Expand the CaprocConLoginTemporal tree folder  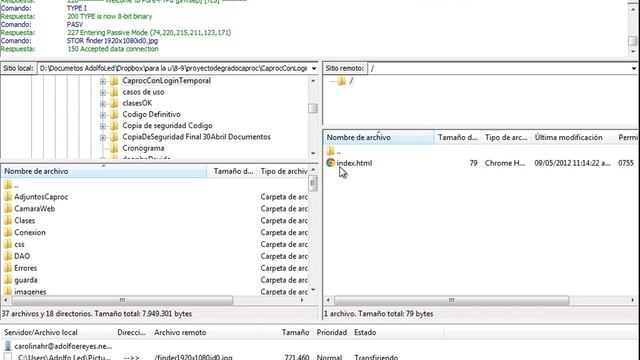(x=103, y=81)
